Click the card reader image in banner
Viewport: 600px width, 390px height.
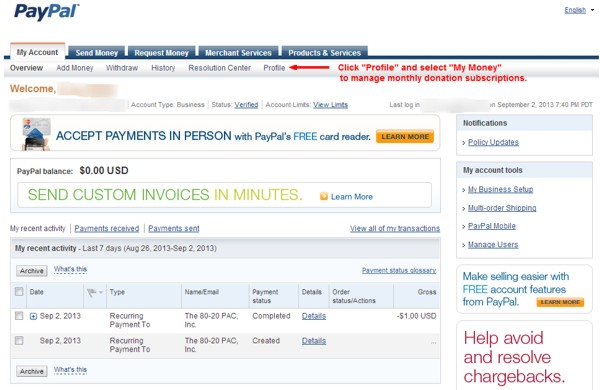36,134
